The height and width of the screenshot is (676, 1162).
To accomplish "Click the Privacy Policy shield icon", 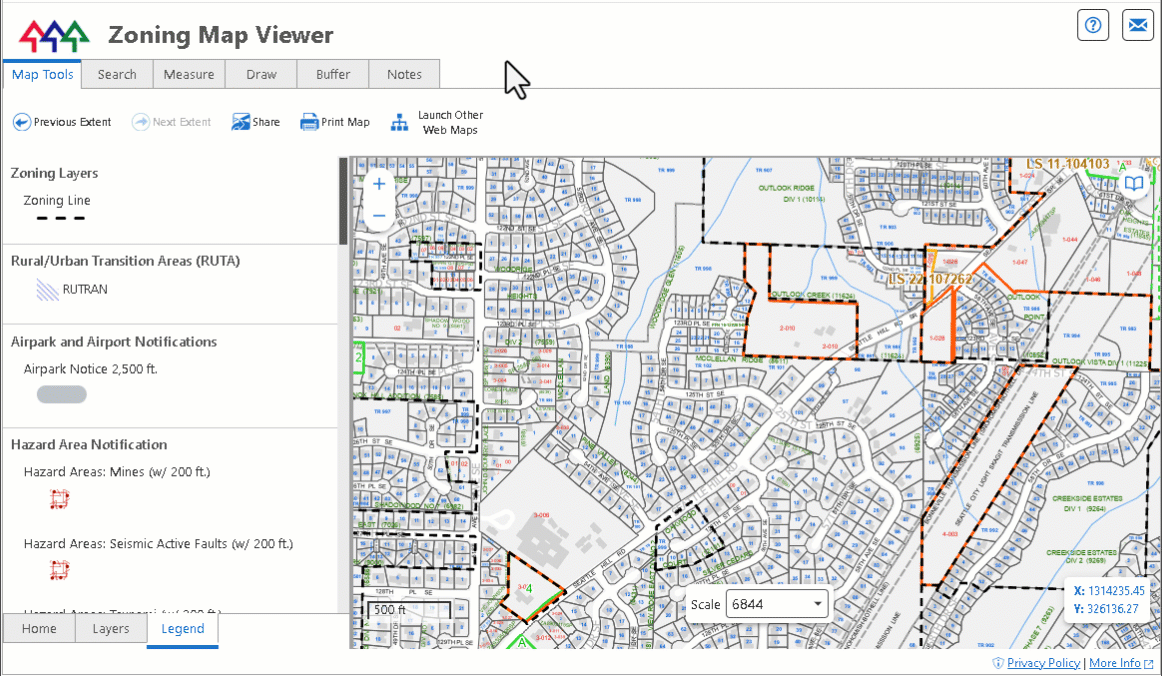I will pos(998,663).
